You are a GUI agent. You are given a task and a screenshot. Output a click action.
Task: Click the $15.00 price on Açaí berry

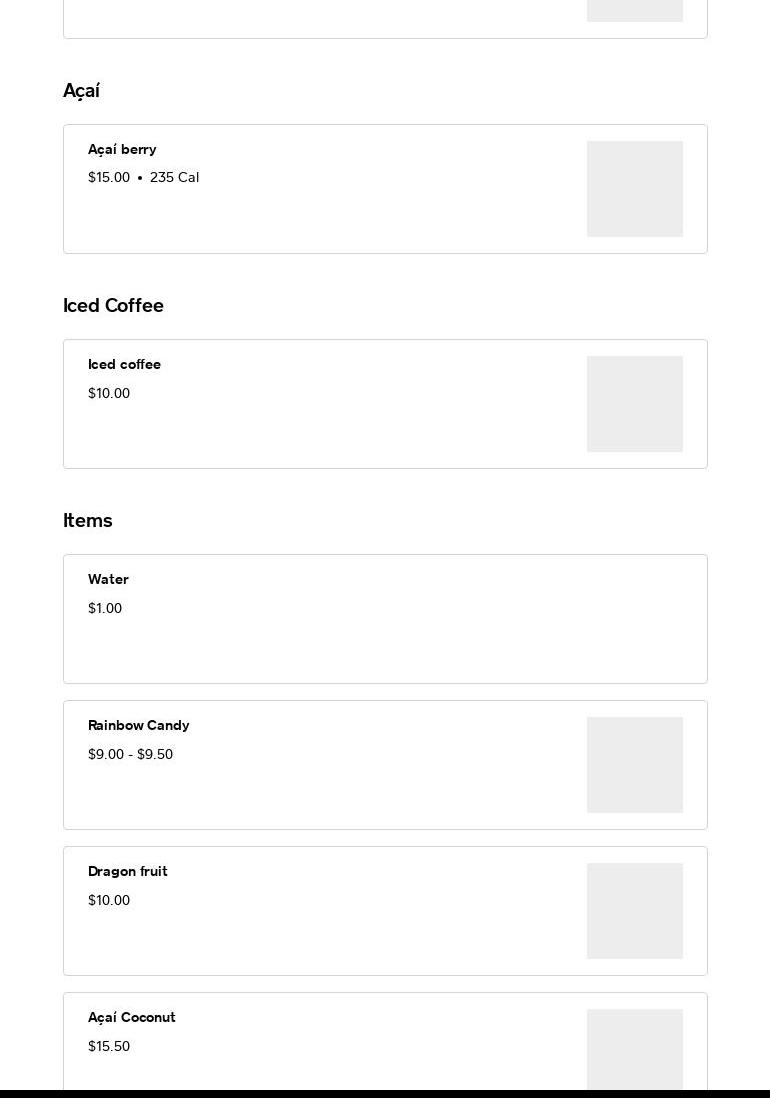click(x=109, y=178)
